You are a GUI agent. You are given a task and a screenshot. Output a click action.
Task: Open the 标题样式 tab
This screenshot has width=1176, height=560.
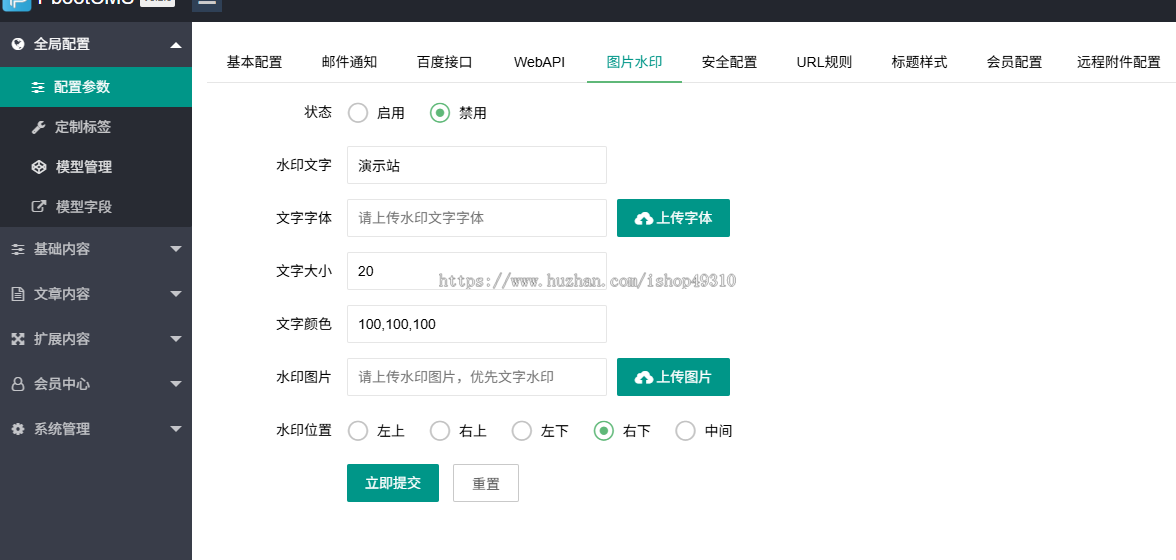click(x=920, y=62)
